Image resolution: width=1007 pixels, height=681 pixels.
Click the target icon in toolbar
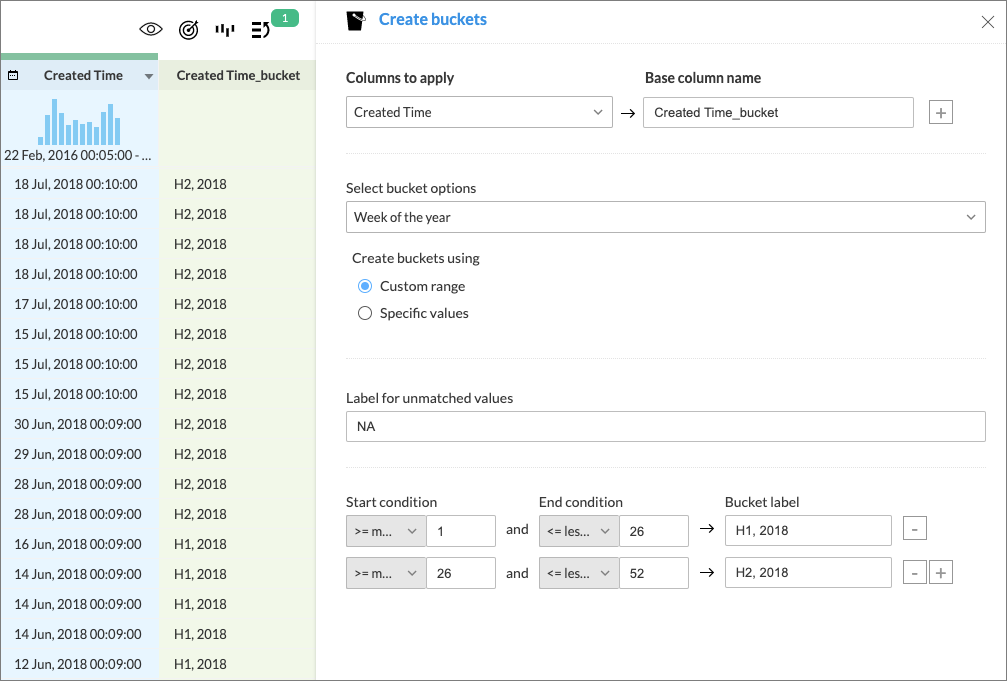[188, 30]
